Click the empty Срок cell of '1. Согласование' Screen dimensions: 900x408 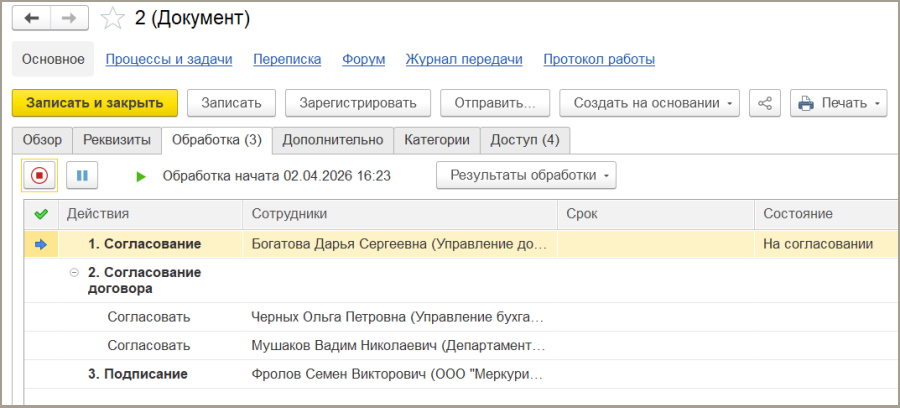(655, 244)
